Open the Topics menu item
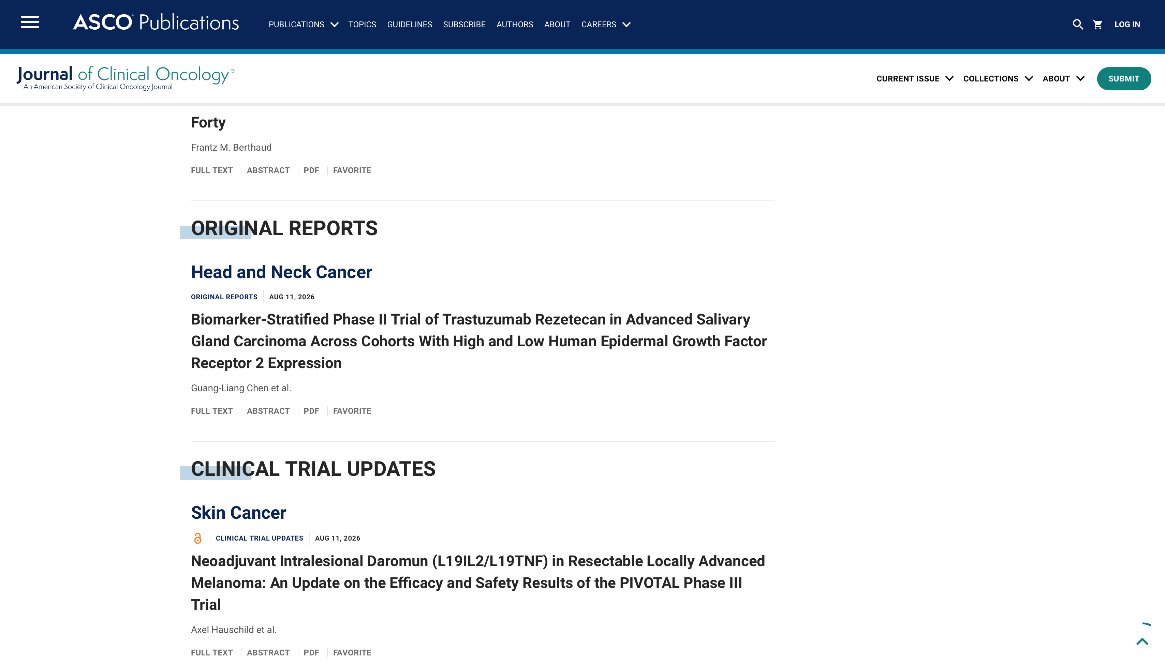 [x=363, y=25]
